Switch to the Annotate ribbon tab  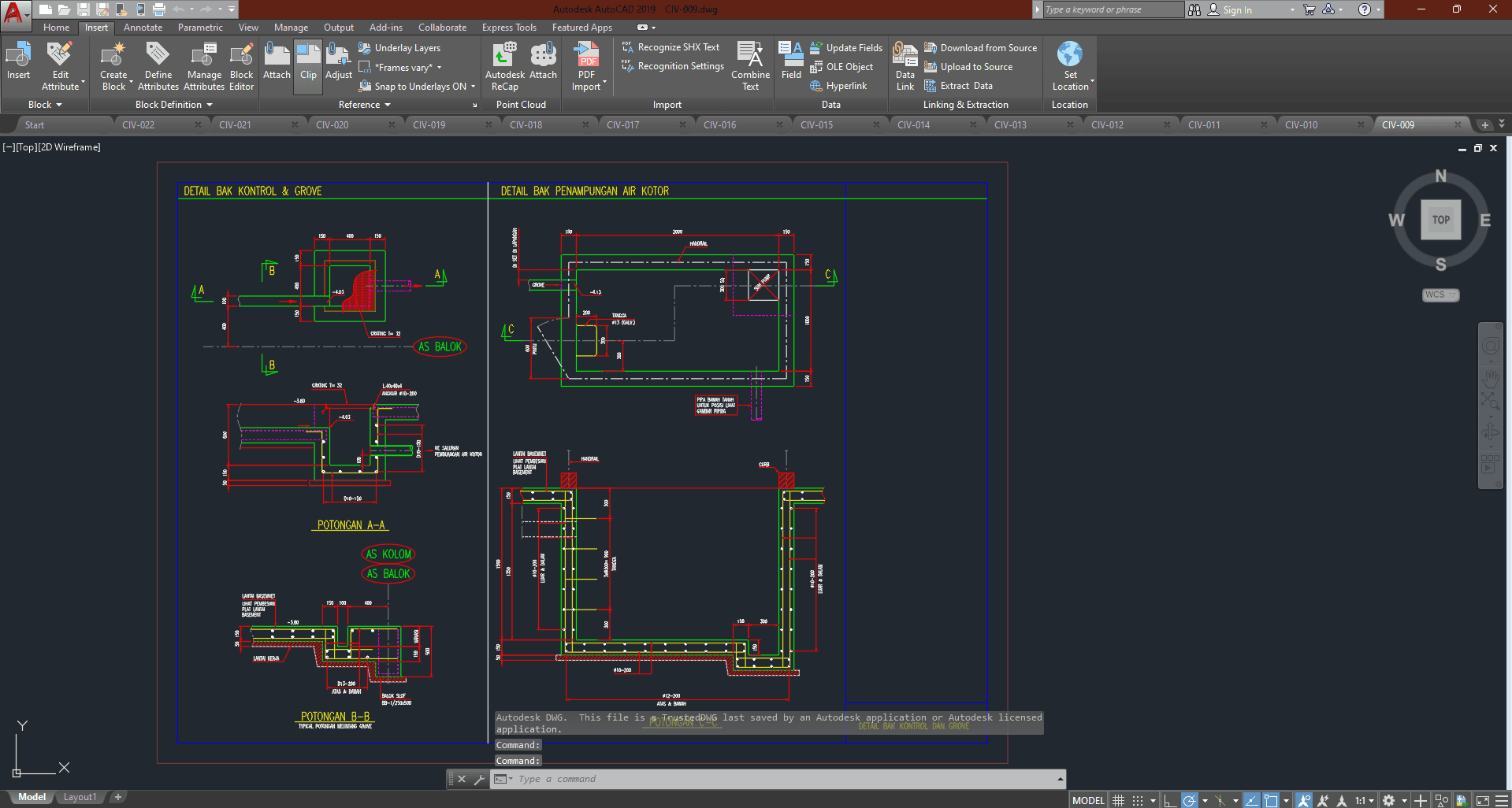click(x=143, y=28)
